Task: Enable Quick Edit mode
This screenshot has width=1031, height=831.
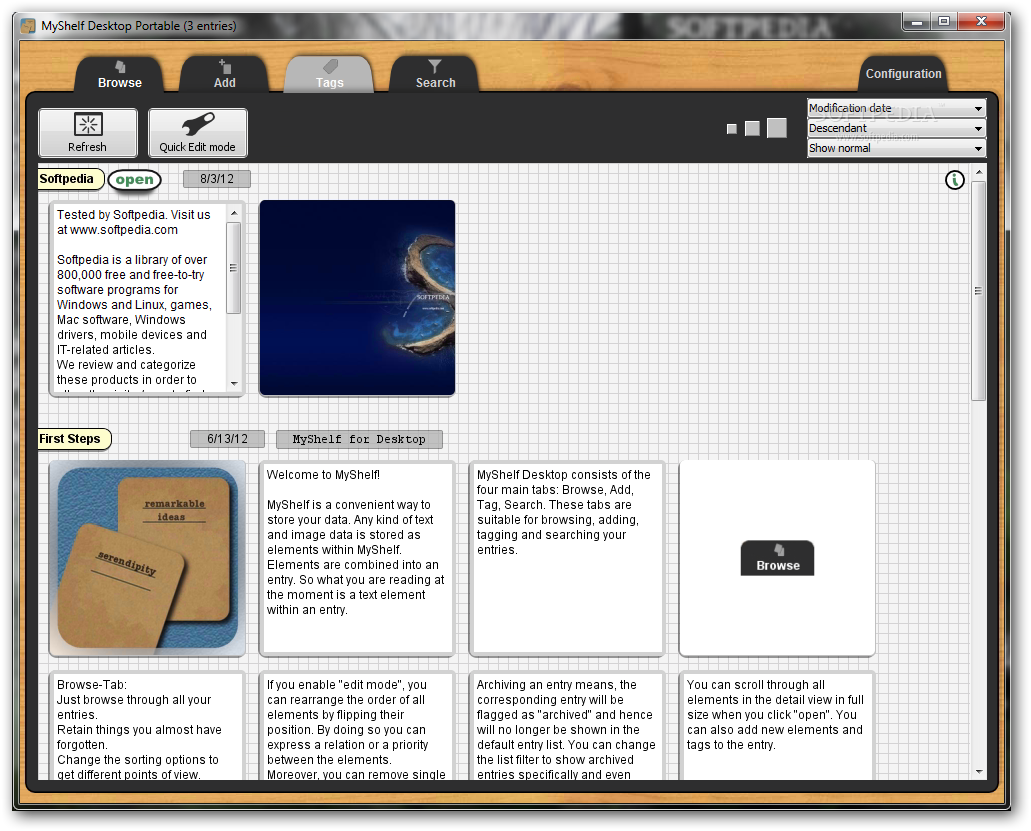Action: [x=198, y=133]
